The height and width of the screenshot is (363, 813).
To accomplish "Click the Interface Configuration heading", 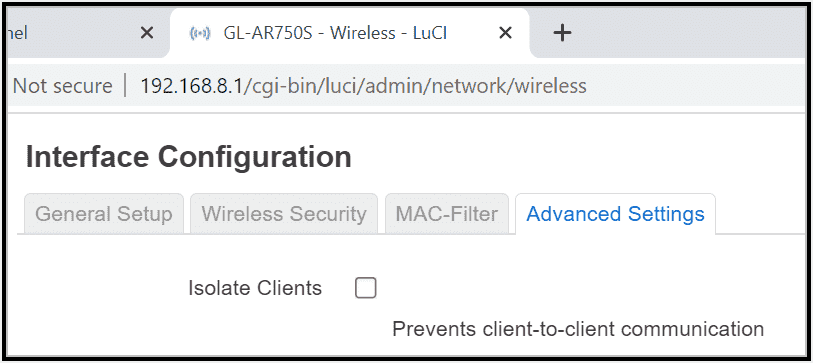I will click(189, 157).
